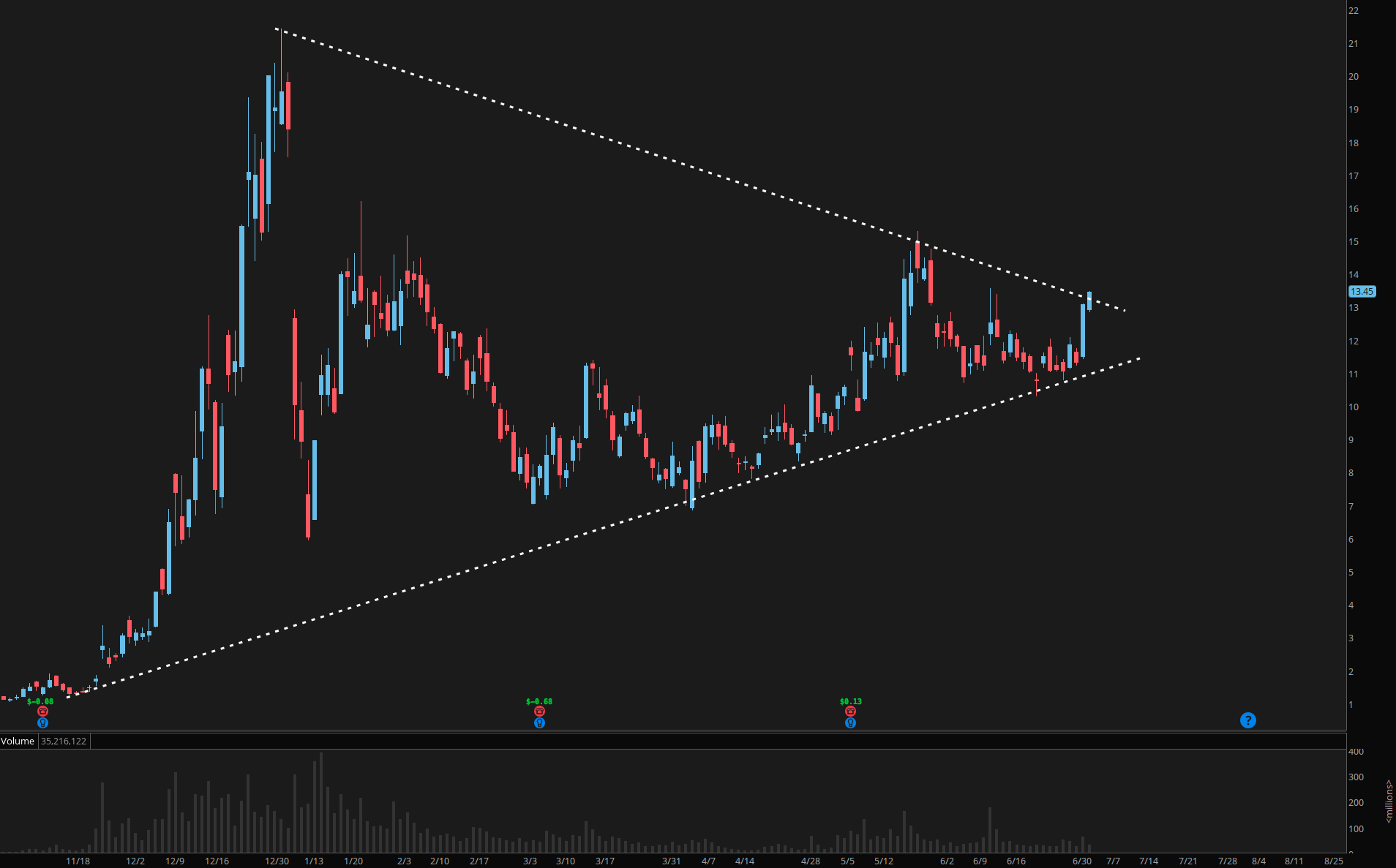Click the $-0.68 earnings value label
The height and width of the screenshot is (868, 1396).
point(539,701)
